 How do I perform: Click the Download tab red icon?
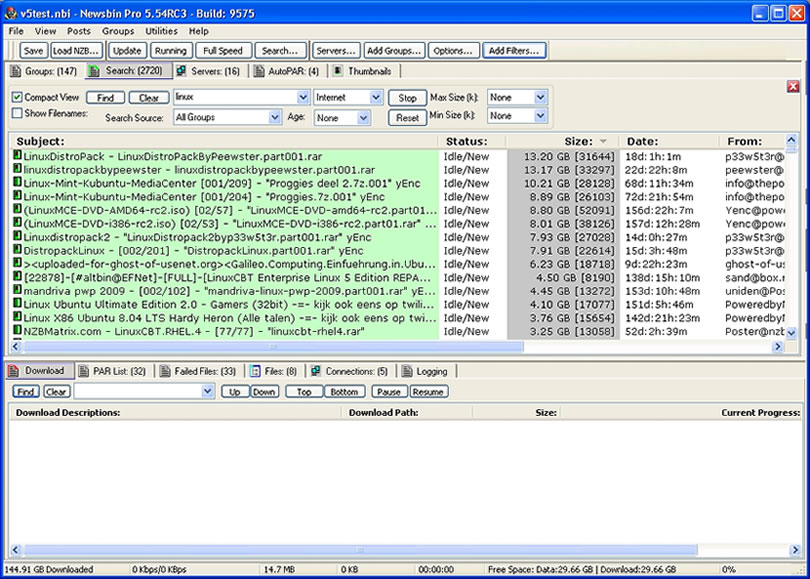click(13, 370)
